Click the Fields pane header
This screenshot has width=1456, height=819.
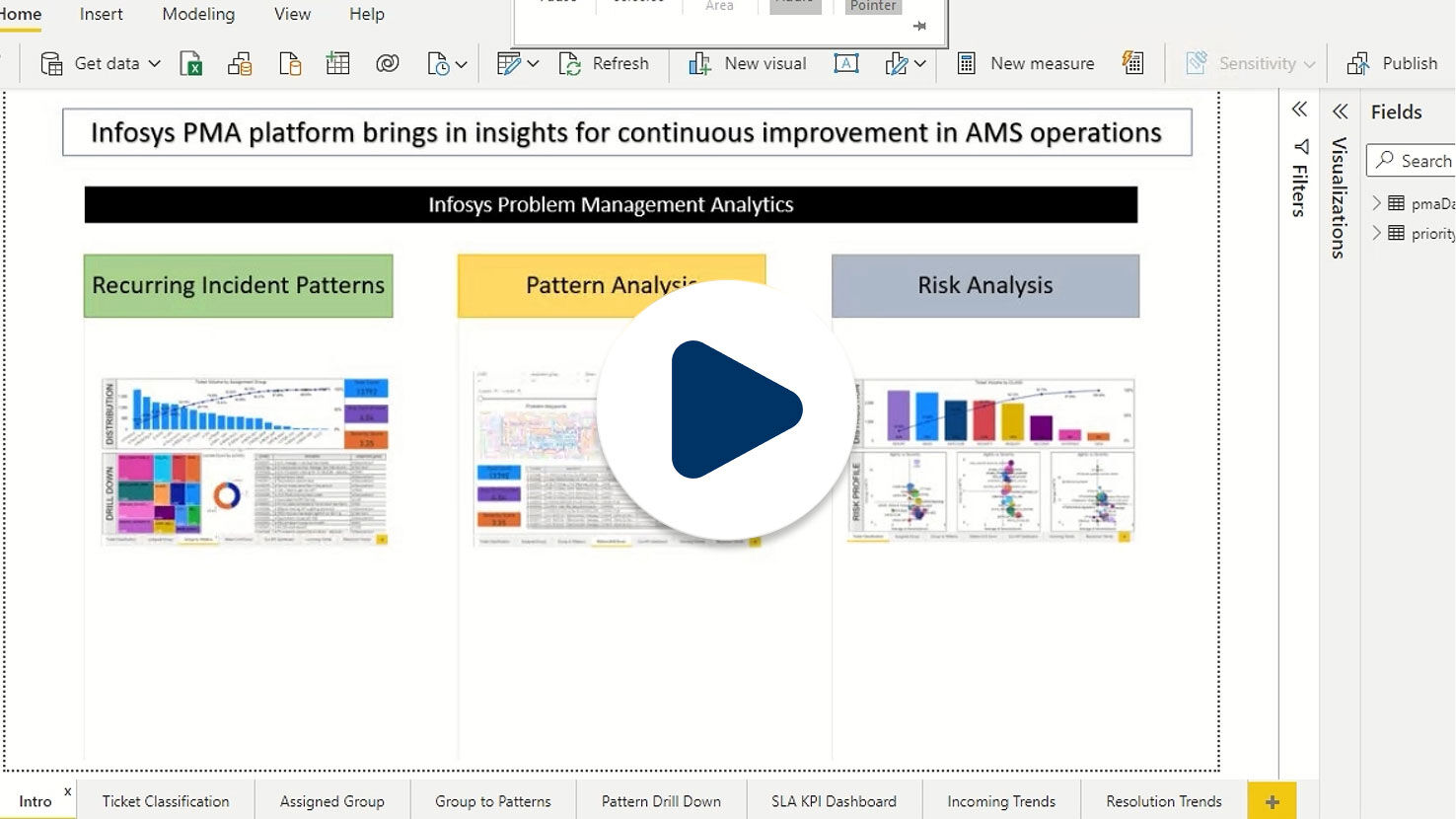[x=1396, y=112]
